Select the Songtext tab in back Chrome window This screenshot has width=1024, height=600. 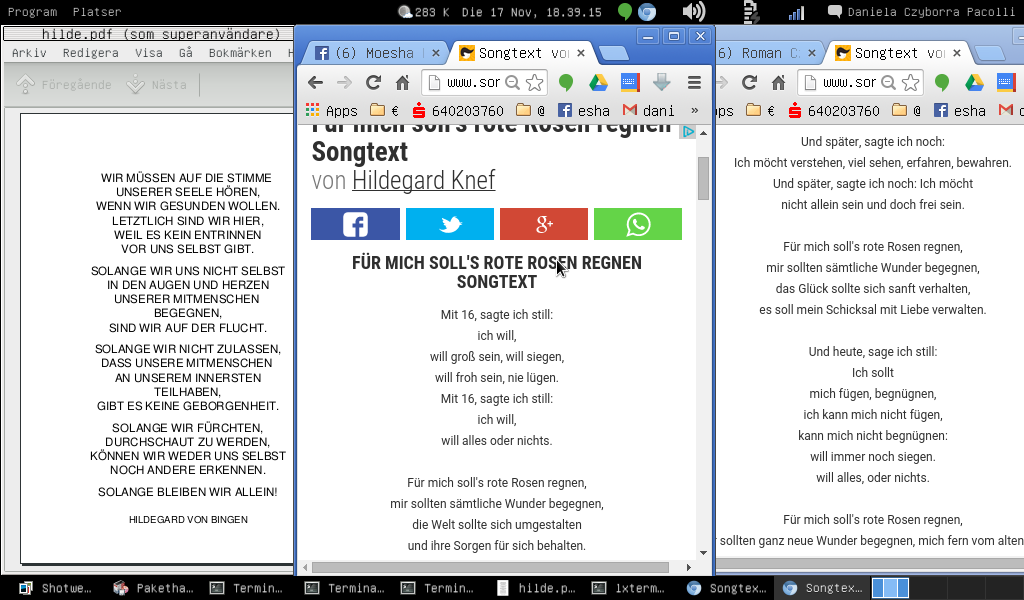896,53
